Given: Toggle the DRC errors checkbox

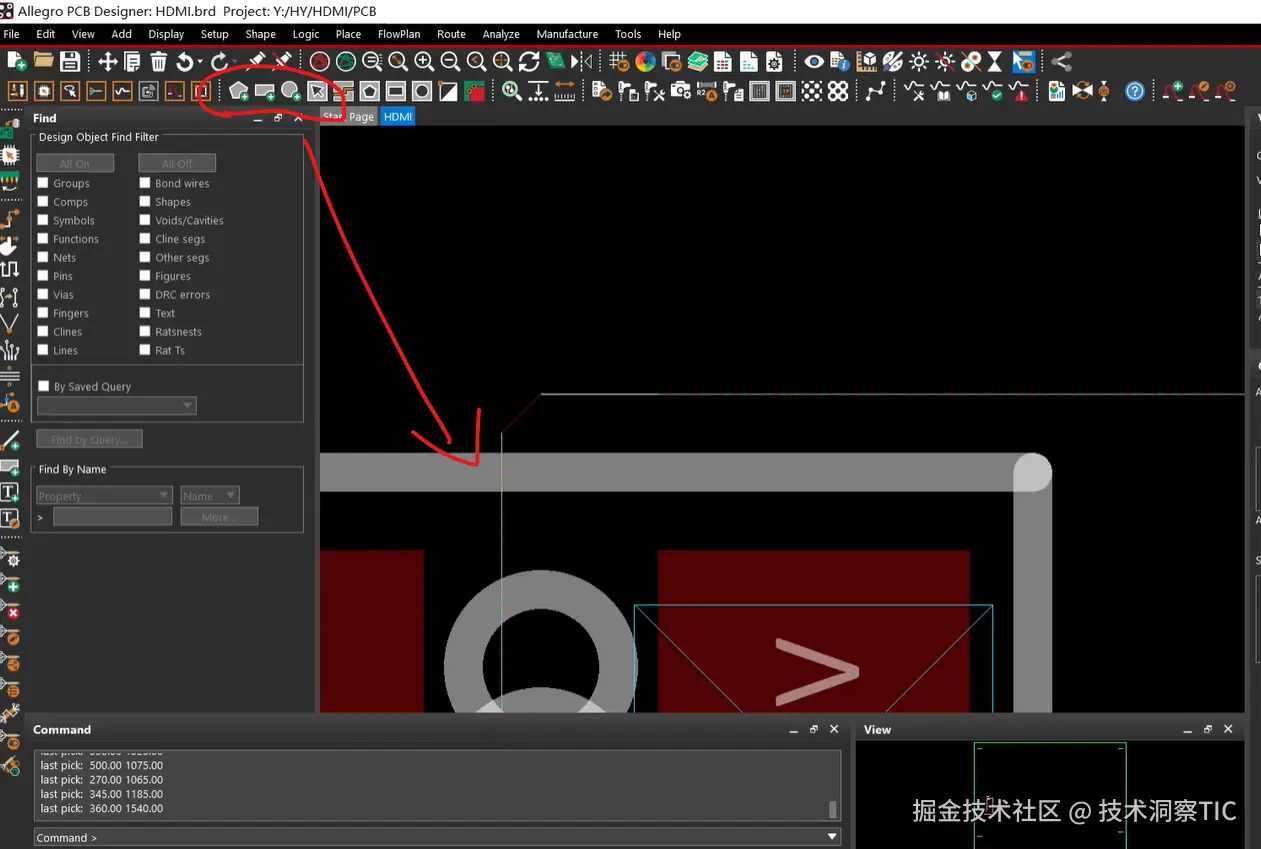Looking at the screenshot, I should pyautogui.click(x=145, y=294).
